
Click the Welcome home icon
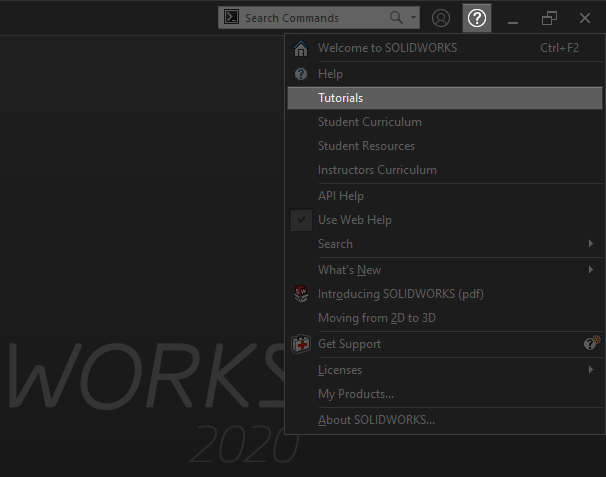tap(301, 48)
